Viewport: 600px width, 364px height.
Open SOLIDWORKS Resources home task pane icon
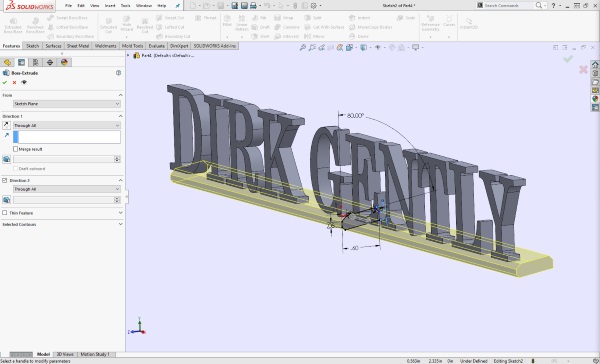pos(595,64)
